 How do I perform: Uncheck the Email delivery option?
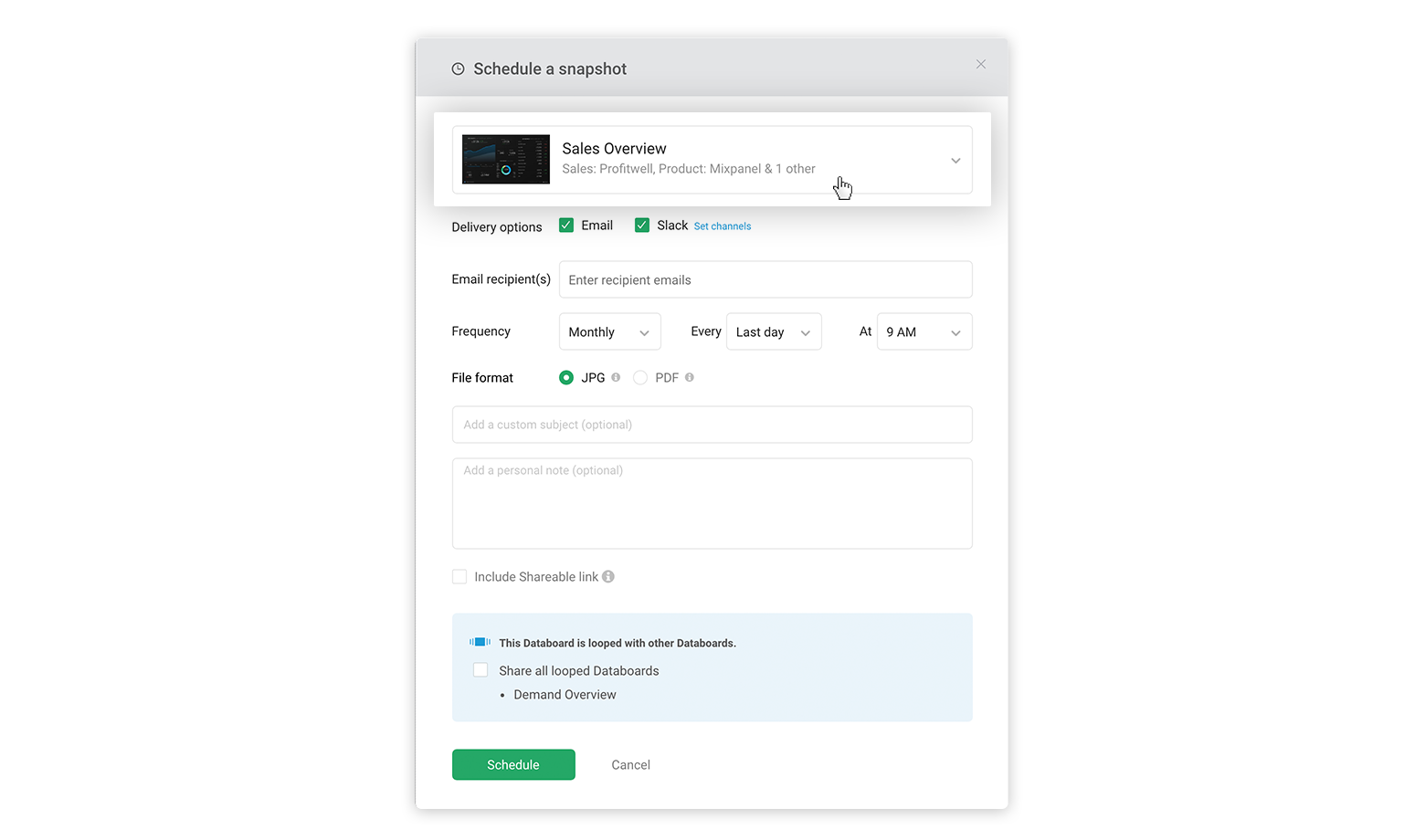click(566, 226)
